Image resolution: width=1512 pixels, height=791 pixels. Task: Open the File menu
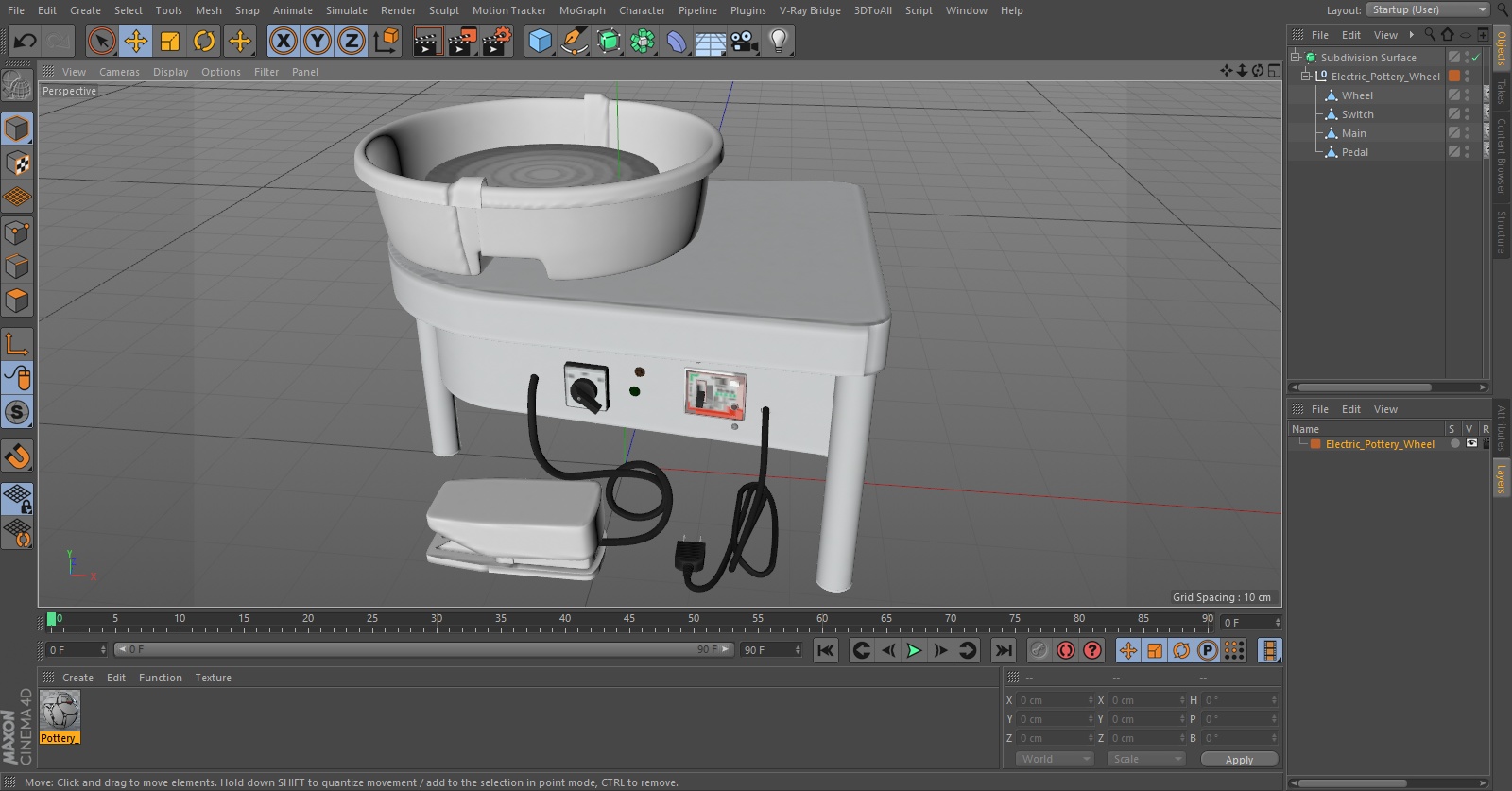coord(16,10)
